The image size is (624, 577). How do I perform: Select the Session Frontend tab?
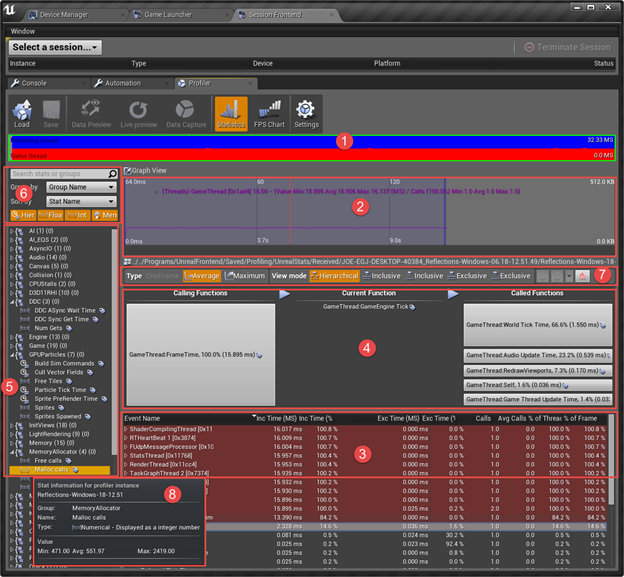275,15
